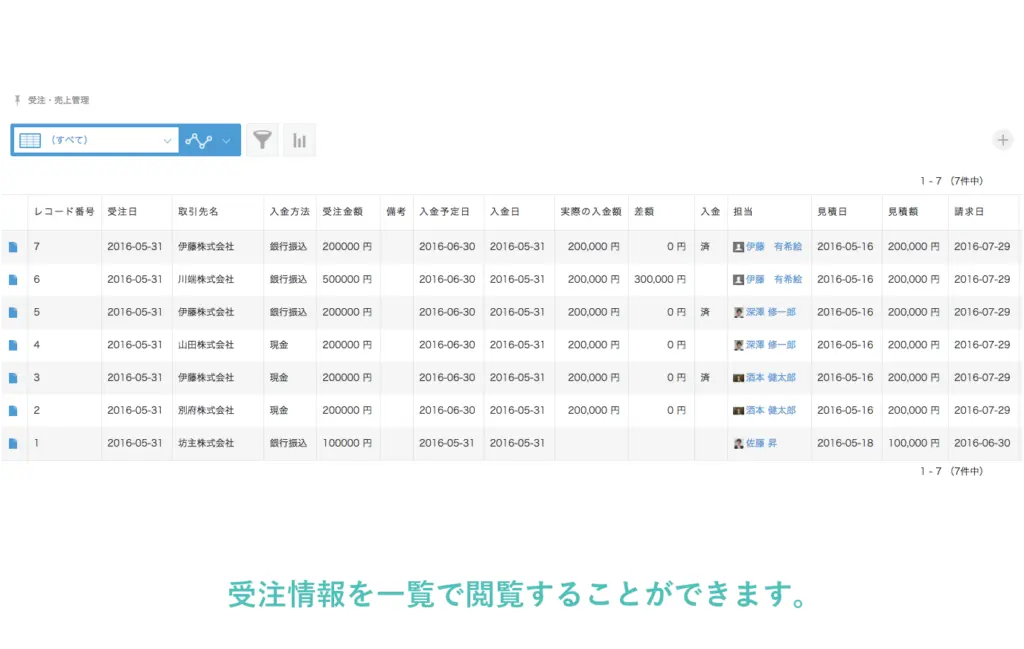Expand the chevron next to the graph icon

[x=225, y=139]
